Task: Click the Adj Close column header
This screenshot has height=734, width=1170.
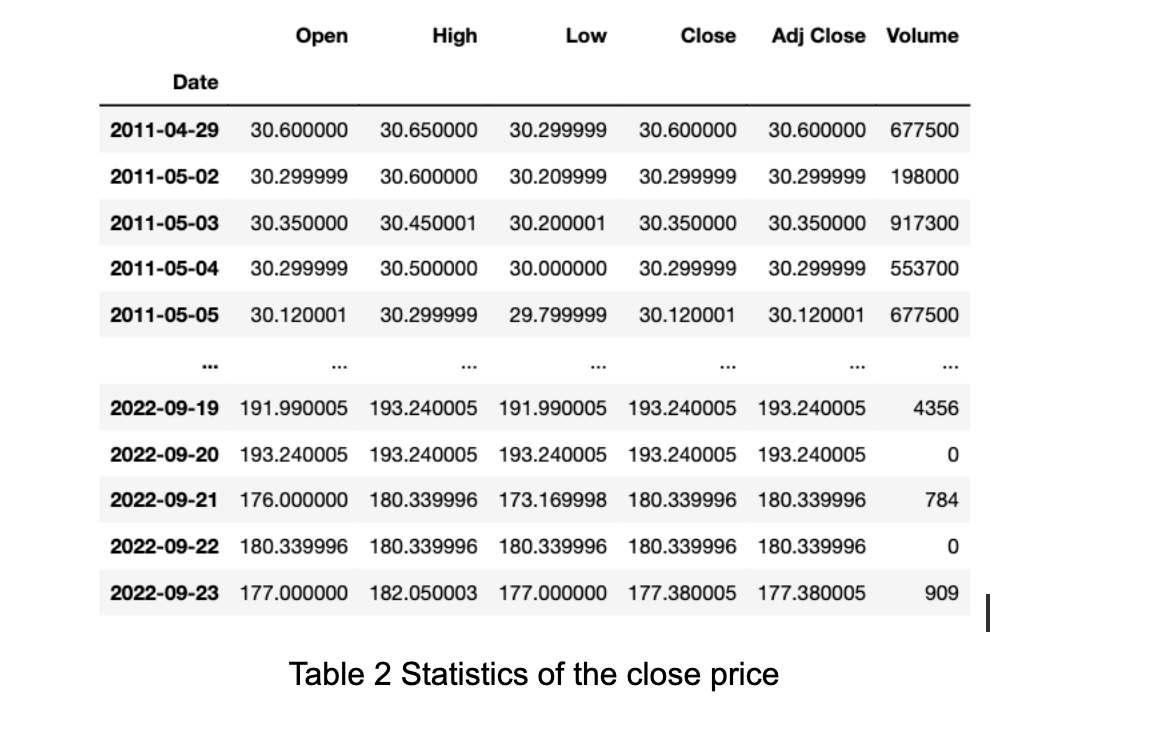Action: pyautogui.click(x=819, y=36)
